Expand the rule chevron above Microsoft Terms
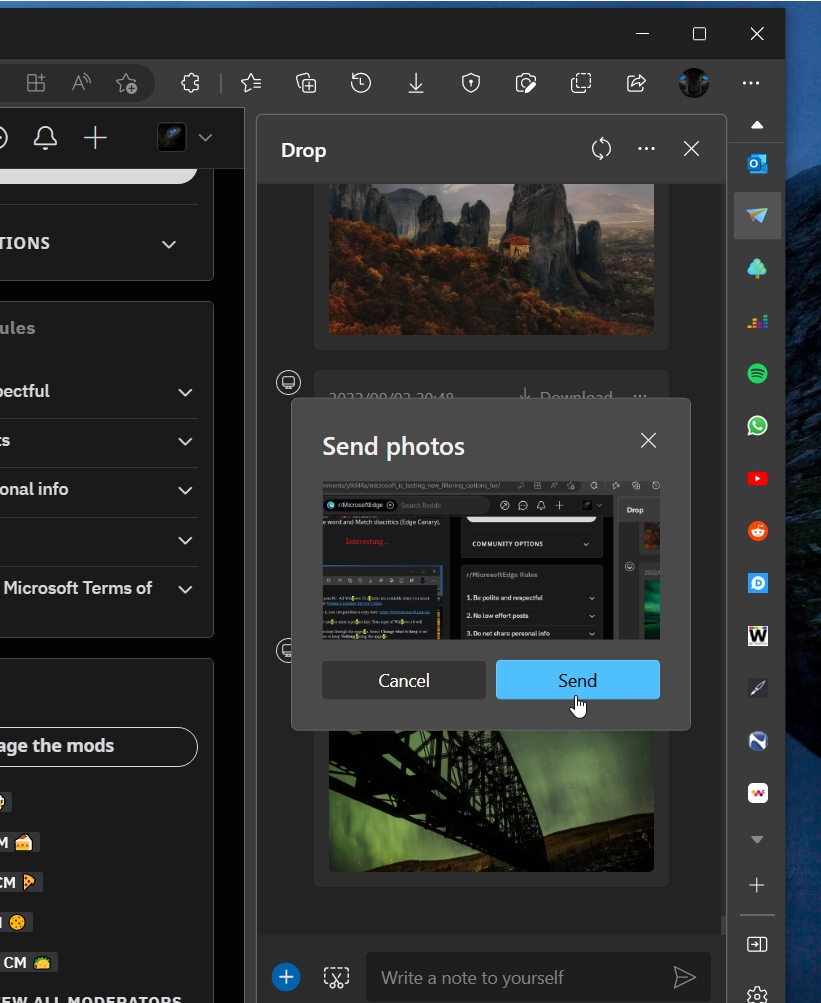821x1003 pixels. 185,541
